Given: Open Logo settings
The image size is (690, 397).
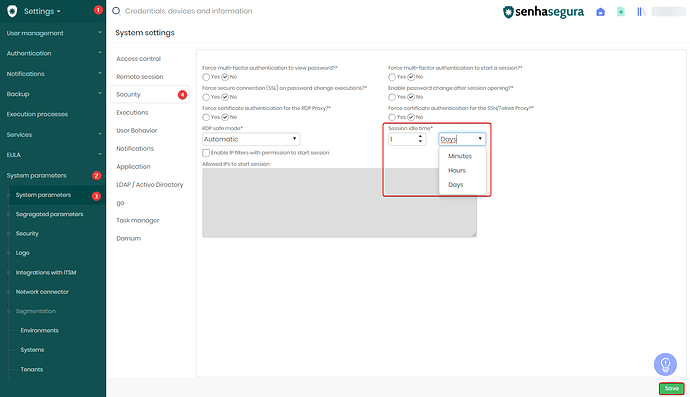Looking at the screenshot, I should (x=22, y=253).
